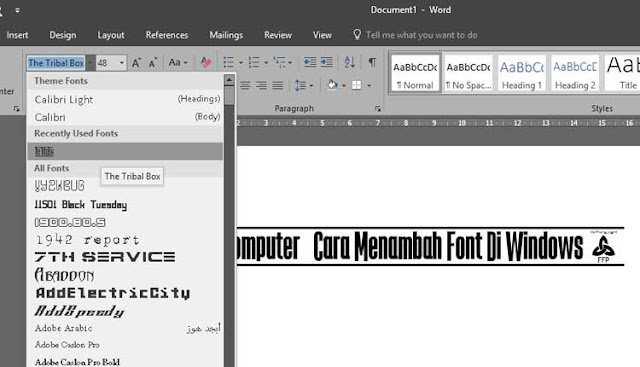Open the Insert tab
Viewport: 640px width, 367px height.
click(17, 35)
